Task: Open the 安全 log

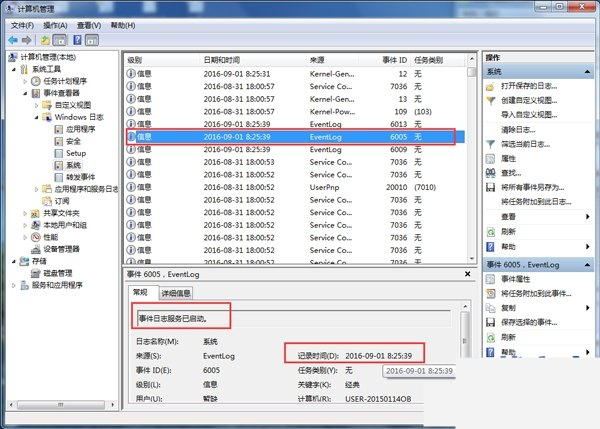Action: point(73,141)
